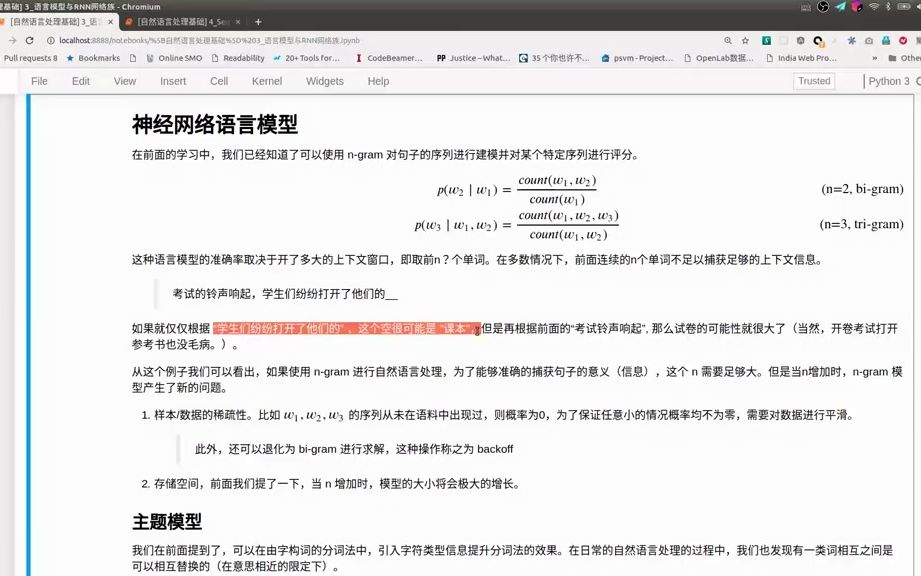
Task: Toggle Wi-Fi via the system tray icon
Action: (x=874, y=8)
